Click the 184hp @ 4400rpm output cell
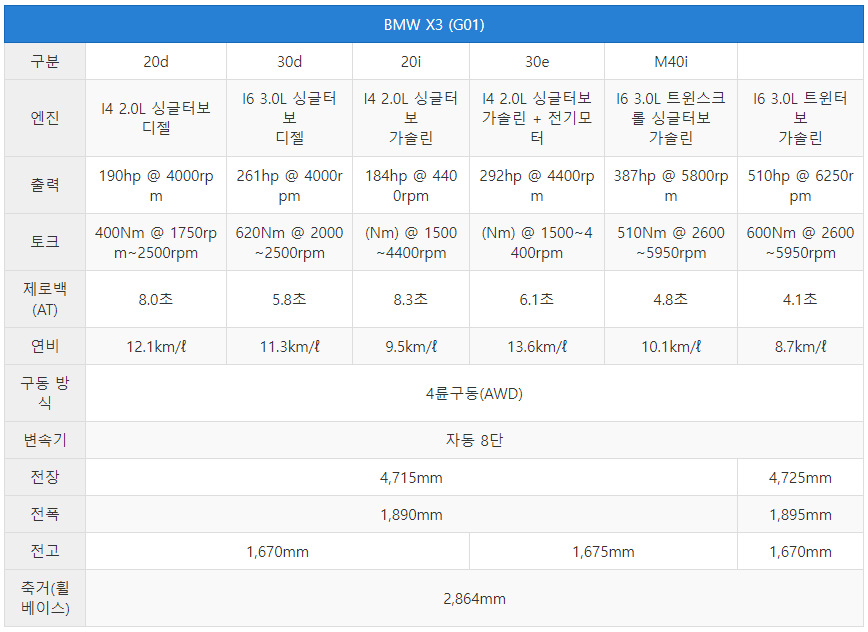Viewport: 868px width, 632px height. point(411,185)
